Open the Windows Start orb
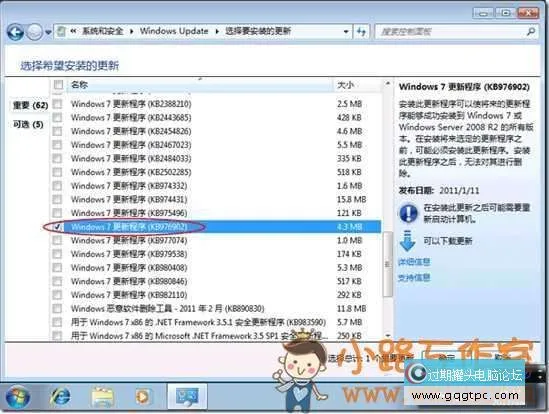This screenshot has width=549, height=414. [x=17, y=397]
